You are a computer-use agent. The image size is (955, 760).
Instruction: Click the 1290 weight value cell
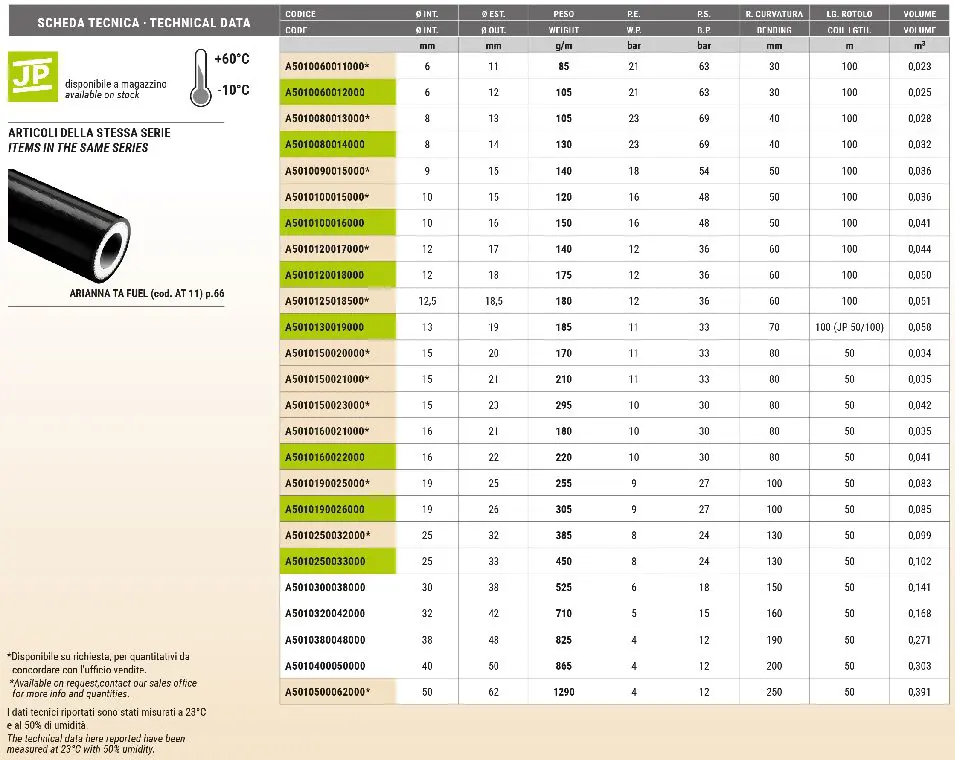pyautogui.click(x=563, y=692)
